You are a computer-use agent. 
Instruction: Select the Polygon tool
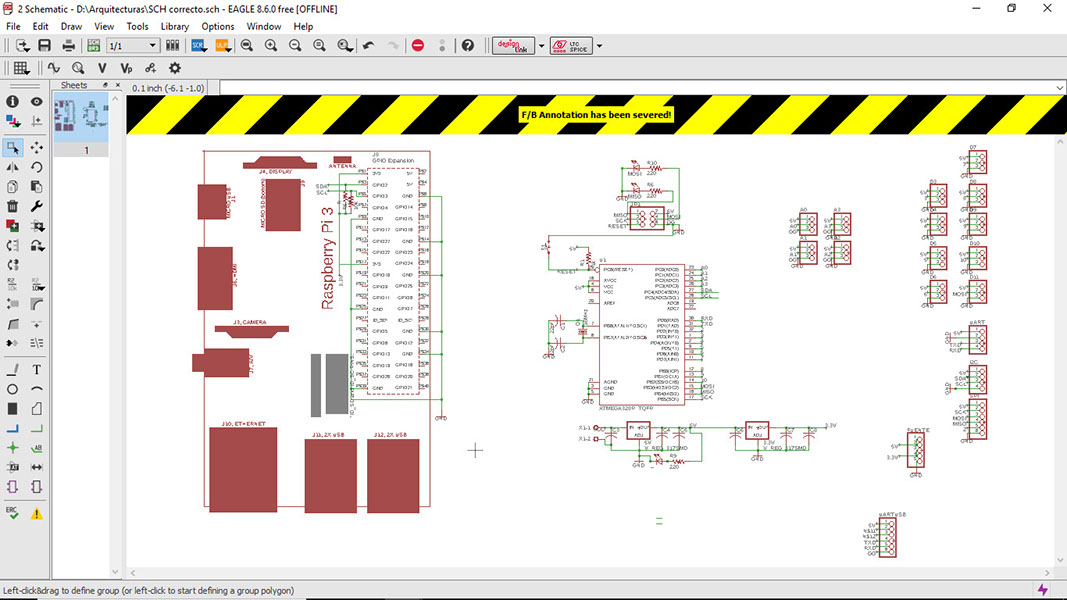coord(37,409)
